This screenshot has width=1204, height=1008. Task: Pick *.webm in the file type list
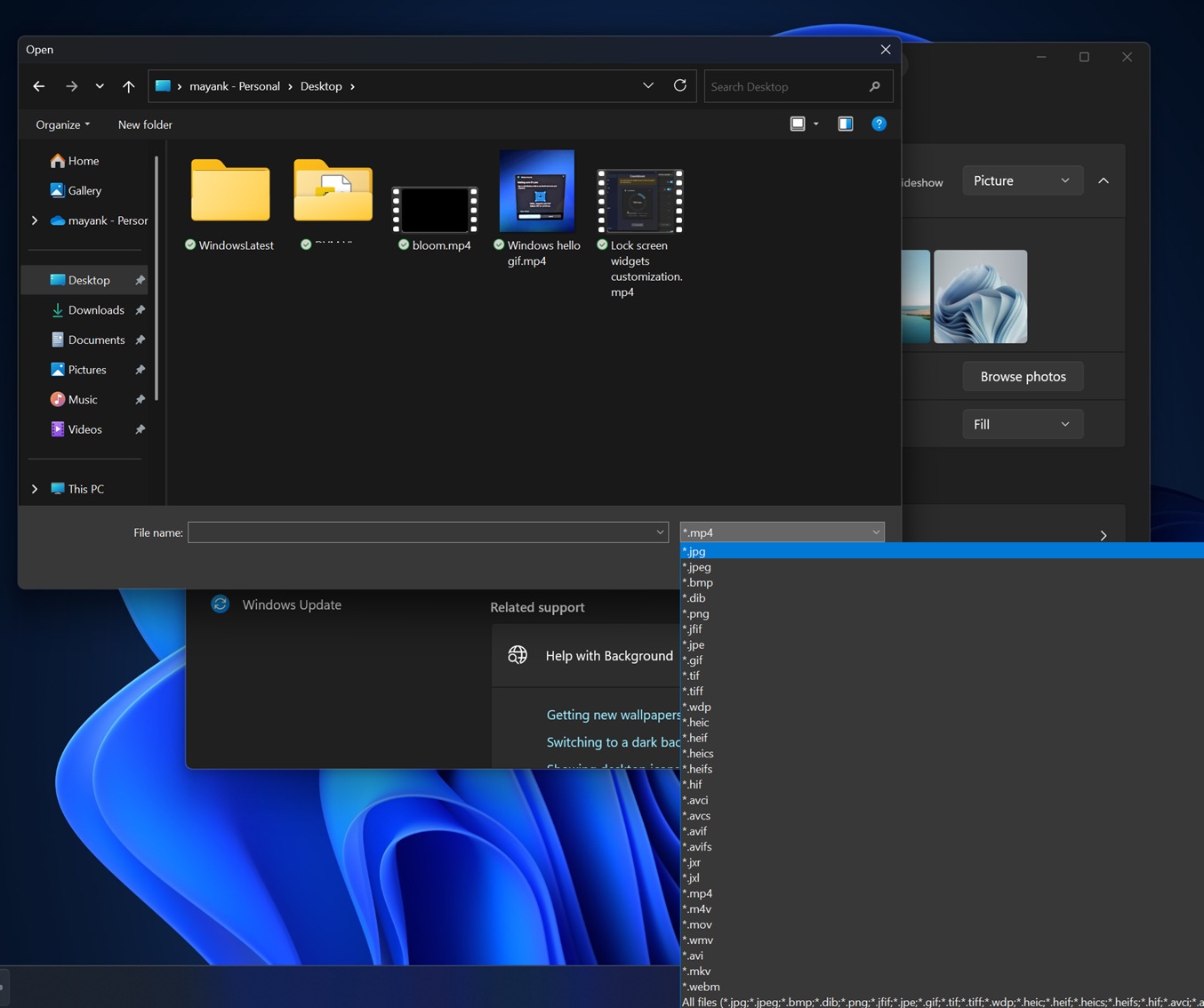coord(702,987)
